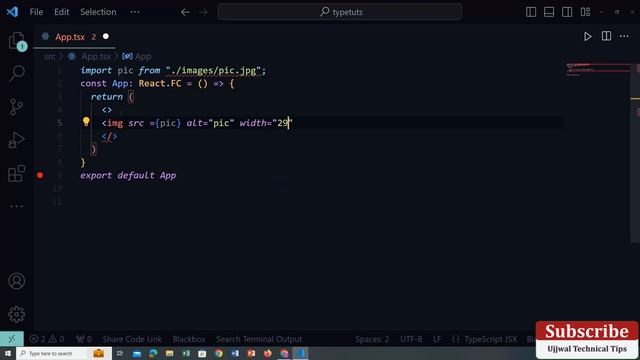Toggle the bottom panel visibility

(549, 12)
